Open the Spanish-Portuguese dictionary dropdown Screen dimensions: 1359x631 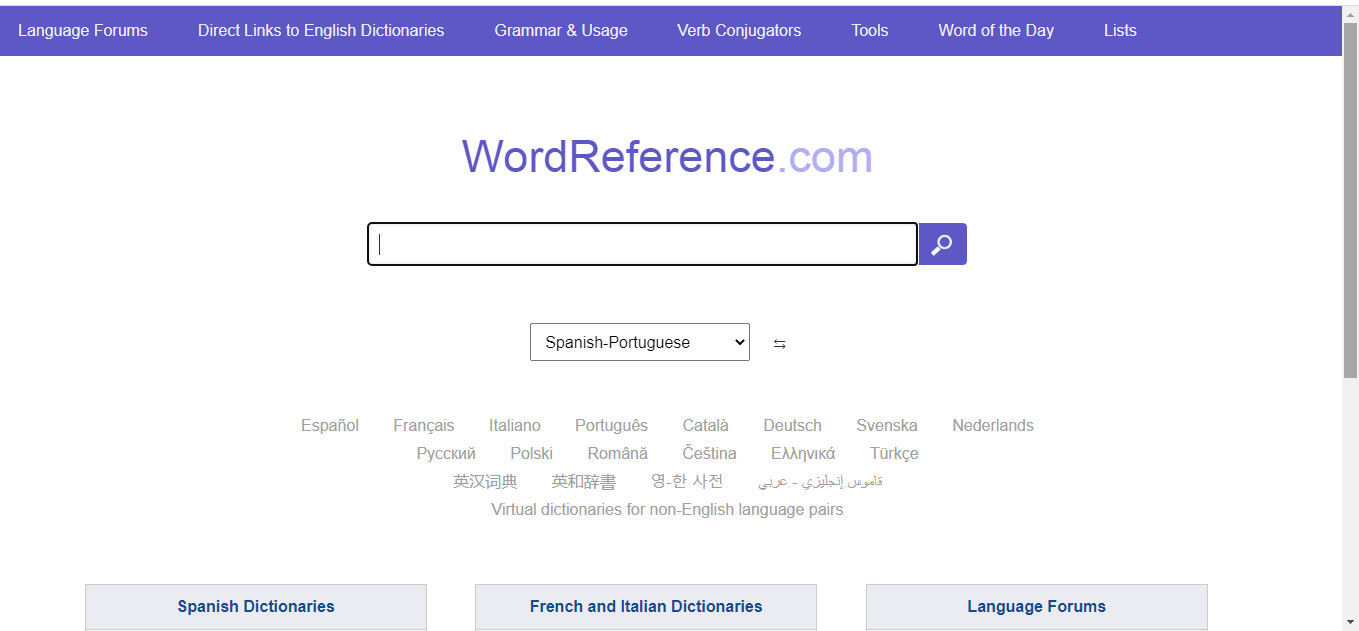640,342
